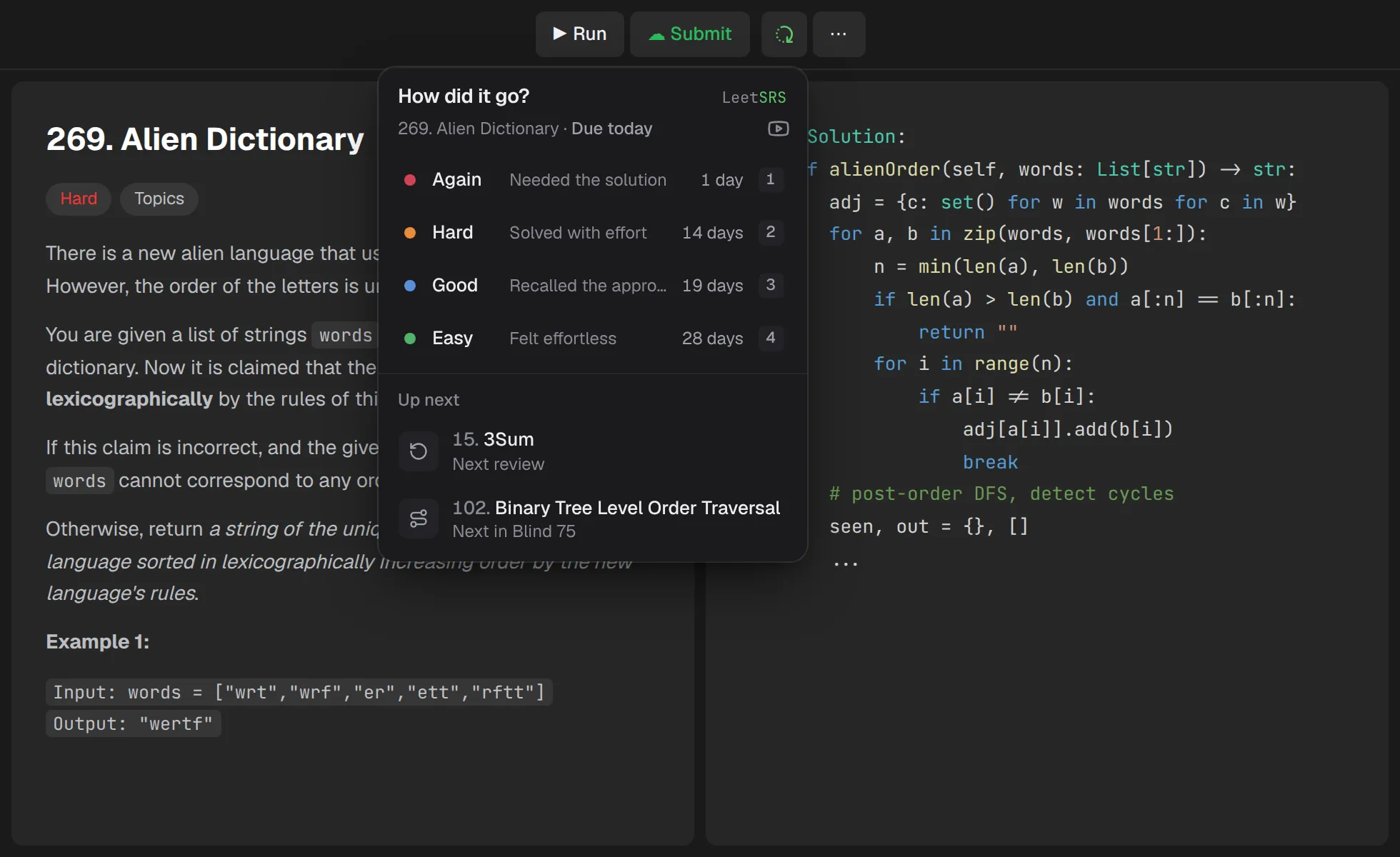The image size is (1400, 857).
Task: Click the 'for i in range(n):' line
Action: pos(973,364)
